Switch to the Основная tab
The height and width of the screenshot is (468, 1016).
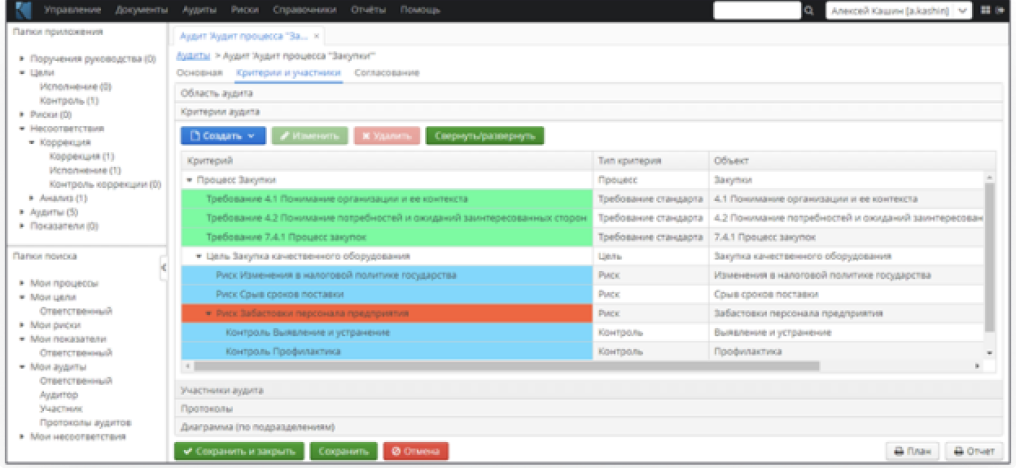pyautogui.click(x=200, y=73)
